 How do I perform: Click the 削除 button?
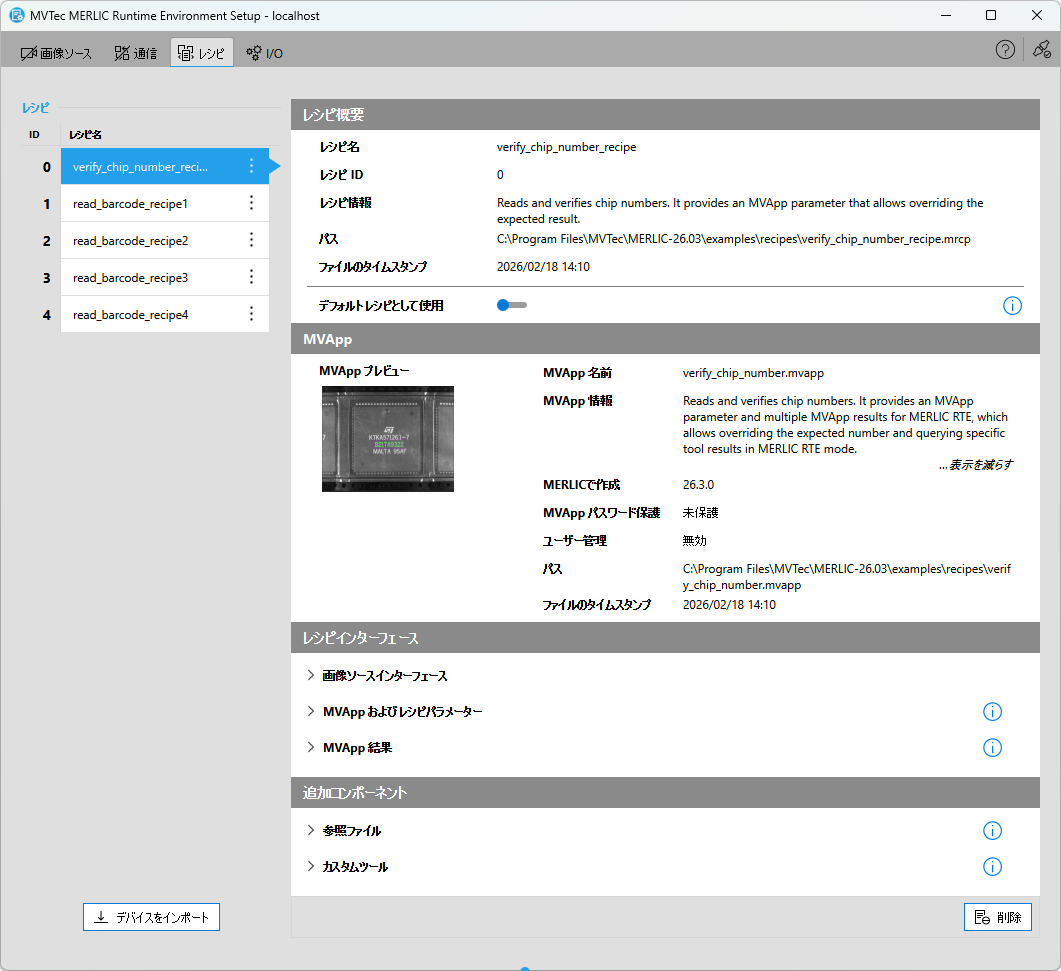click(997, 917)
